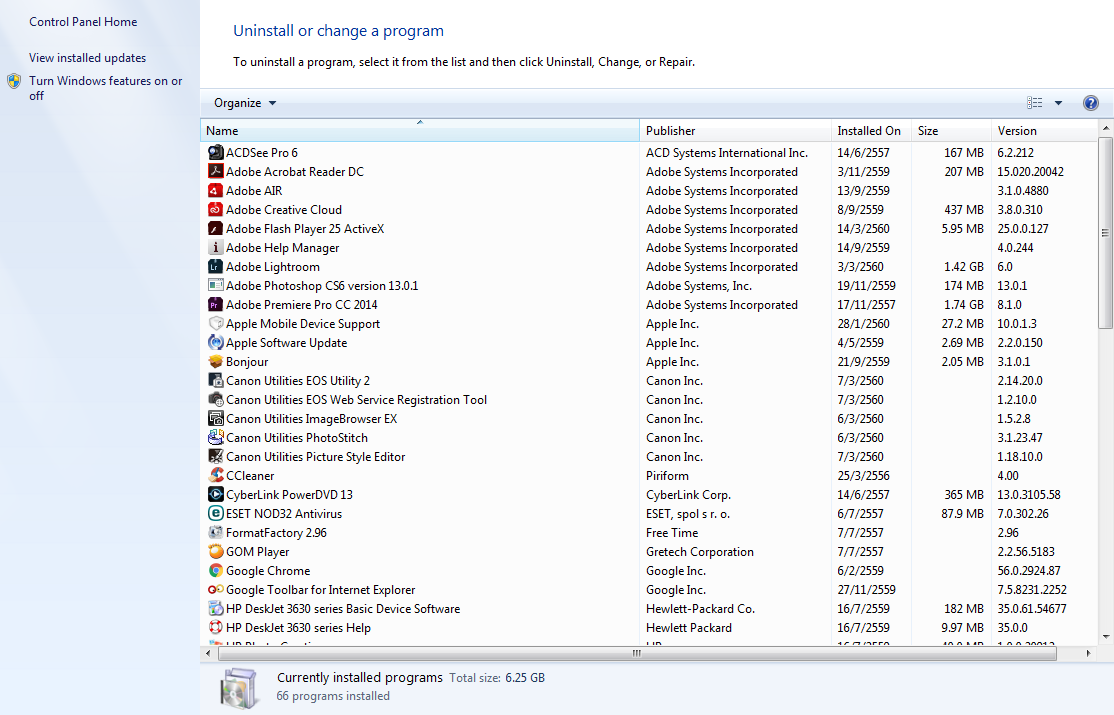The width and height of the screenshot is (1114, 715).
Task: Sort the list by Name column
Action: (x=420, y=131)
